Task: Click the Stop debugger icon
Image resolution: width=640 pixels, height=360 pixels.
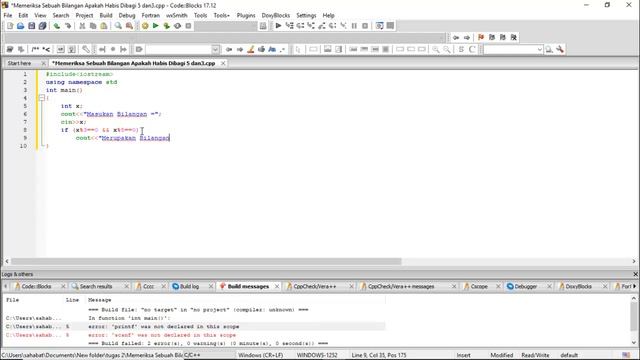Action: (x=365, y=26)
